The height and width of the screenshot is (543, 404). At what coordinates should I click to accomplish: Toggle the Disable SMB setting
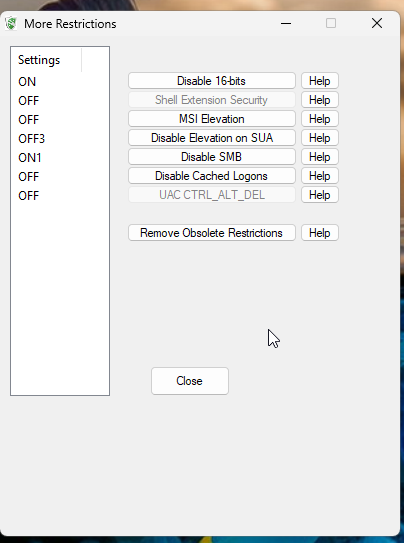point(212,157)
